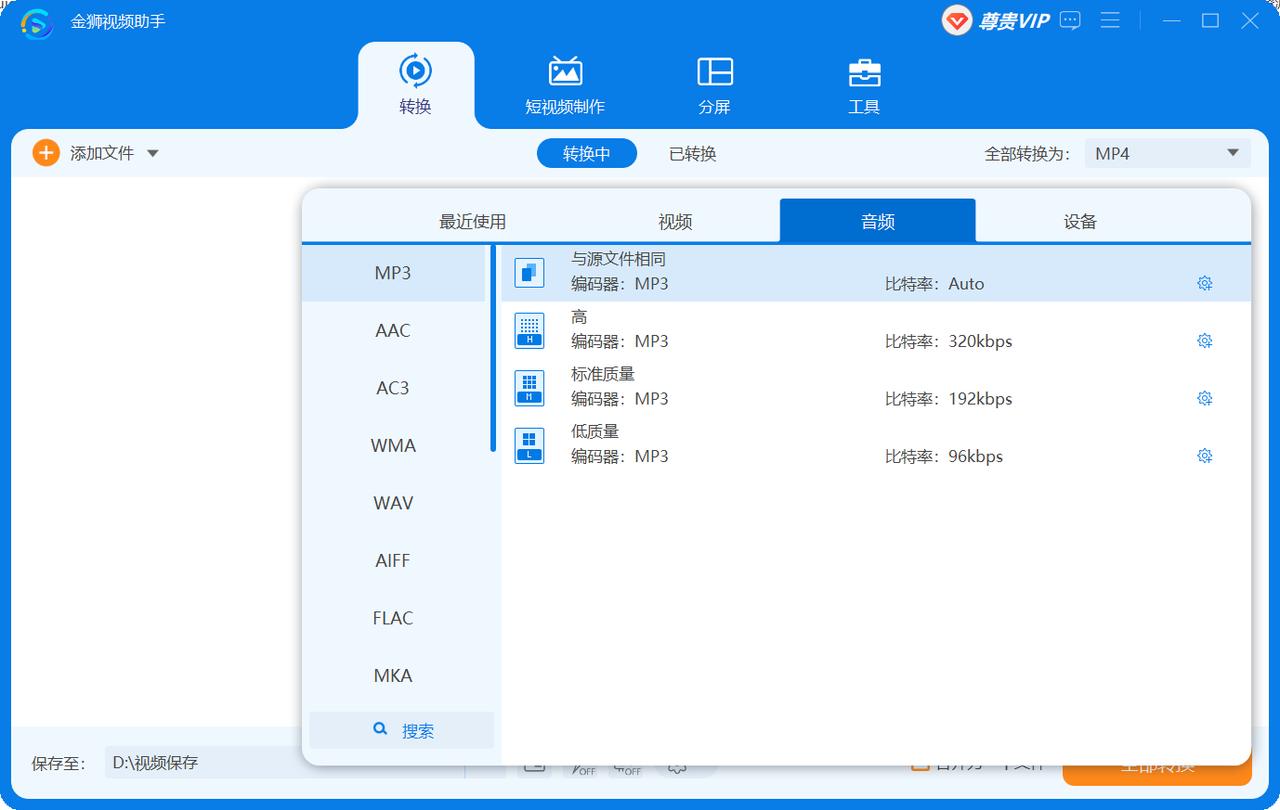This screenshot has width=1280, height=810.
Task: Open settings gear for the 96kbps 低质量 preset
Action: (x=1204, y=455)
